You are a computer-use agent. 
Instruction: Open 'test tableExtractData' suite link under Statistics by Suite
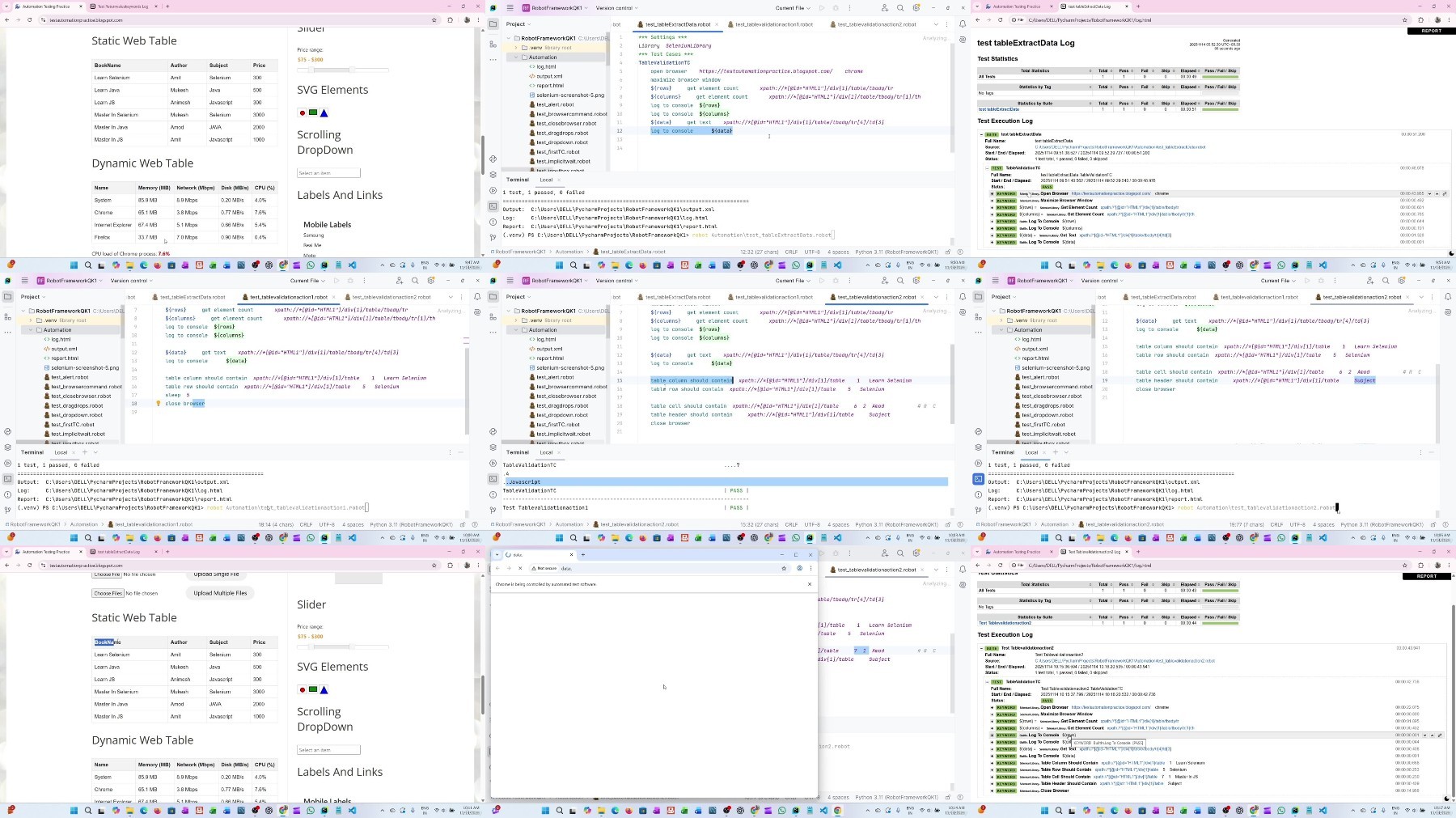coord(999,109)
